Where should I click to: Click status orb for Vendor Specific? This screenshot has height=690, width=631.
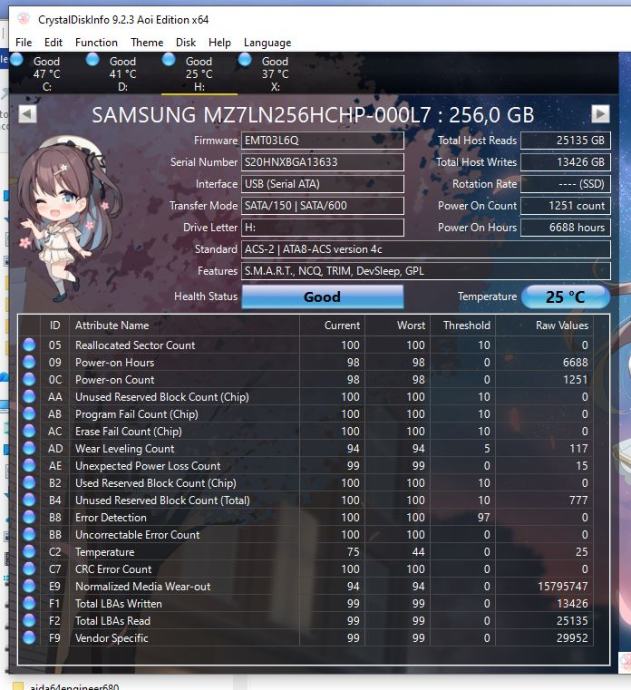point(29,638)
